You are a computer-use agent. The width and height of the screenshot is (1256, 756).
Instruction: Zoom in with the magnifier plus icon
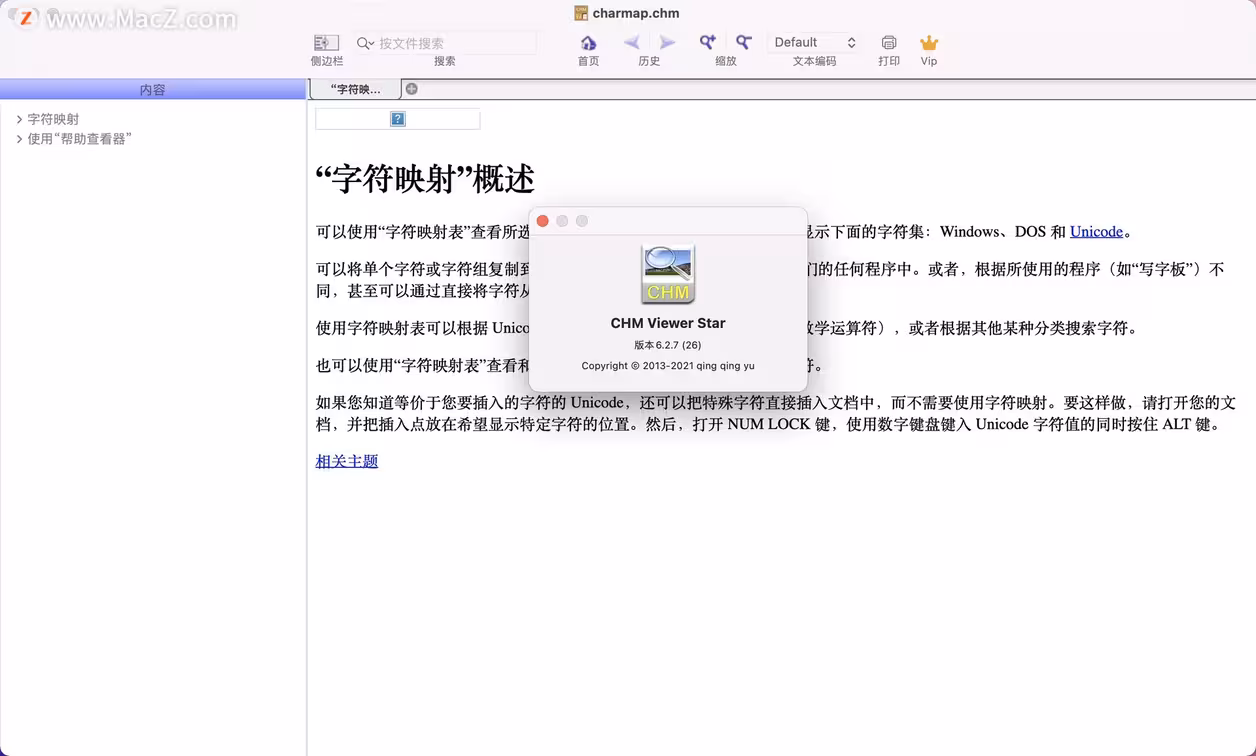(x=707, y=42)
